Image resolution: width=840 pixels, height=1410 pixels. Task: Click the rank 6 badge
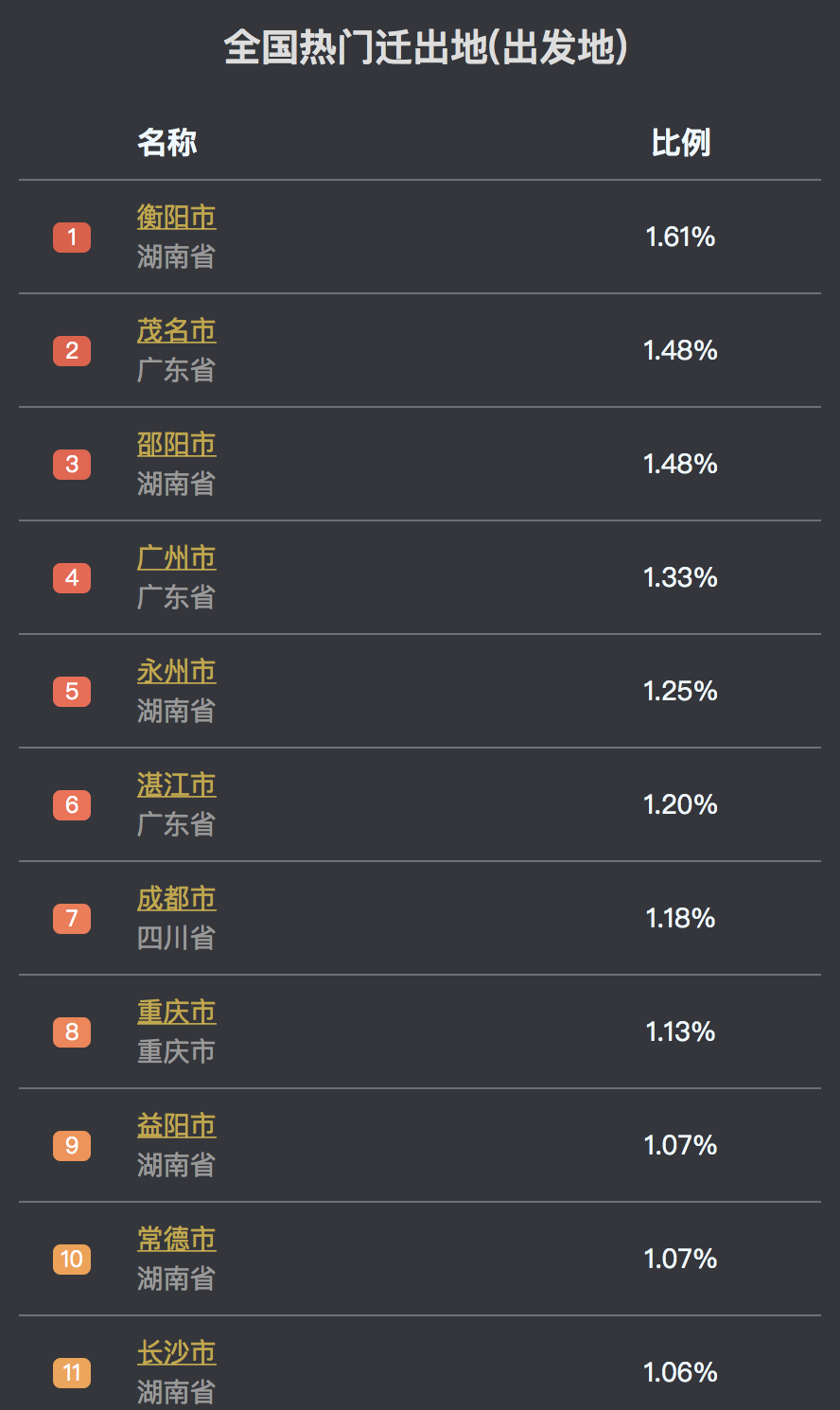(72, 805)
